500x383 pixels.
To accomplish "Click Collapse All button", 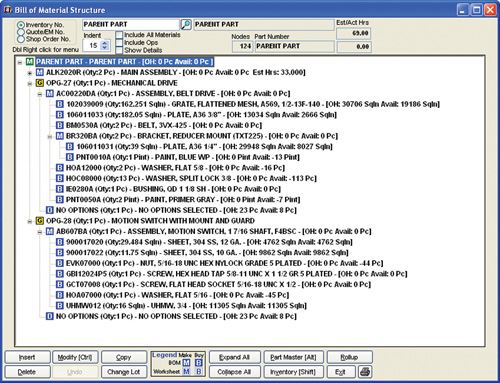I will point(234,372).
